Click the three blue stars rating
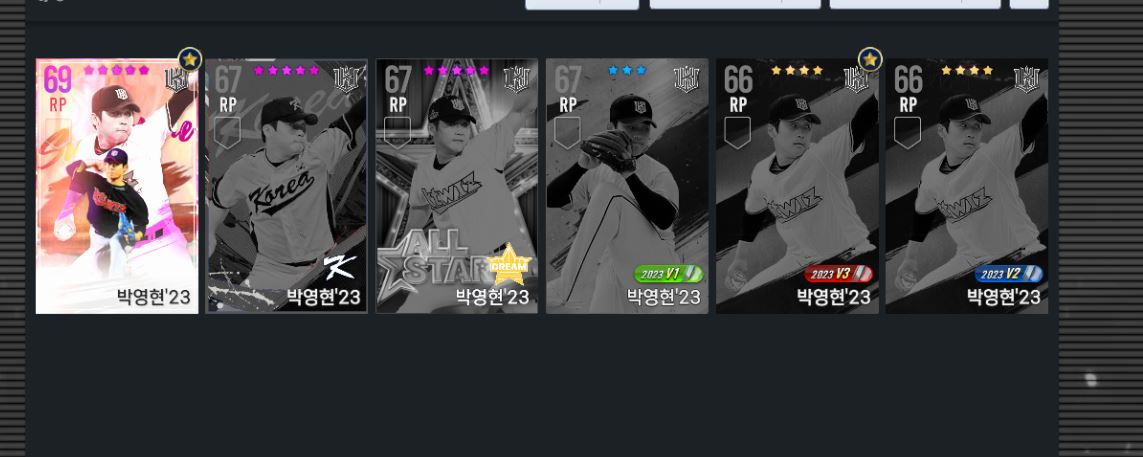 tap(627, 70)
